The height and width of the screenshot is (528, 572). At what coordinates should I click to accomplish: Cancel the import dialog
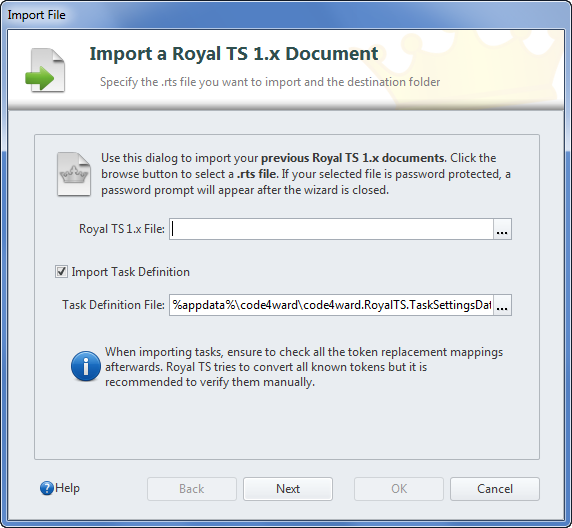pos(495,489)
